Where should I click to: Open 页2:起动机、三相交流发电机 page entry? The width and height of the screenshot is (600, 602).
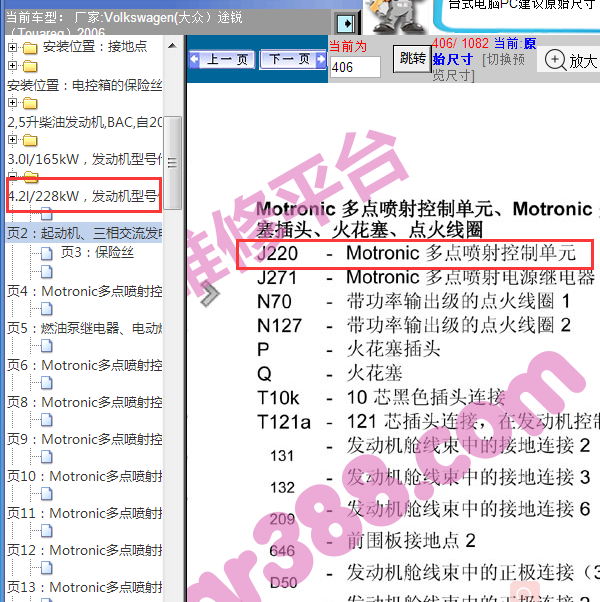click(84, 233)
